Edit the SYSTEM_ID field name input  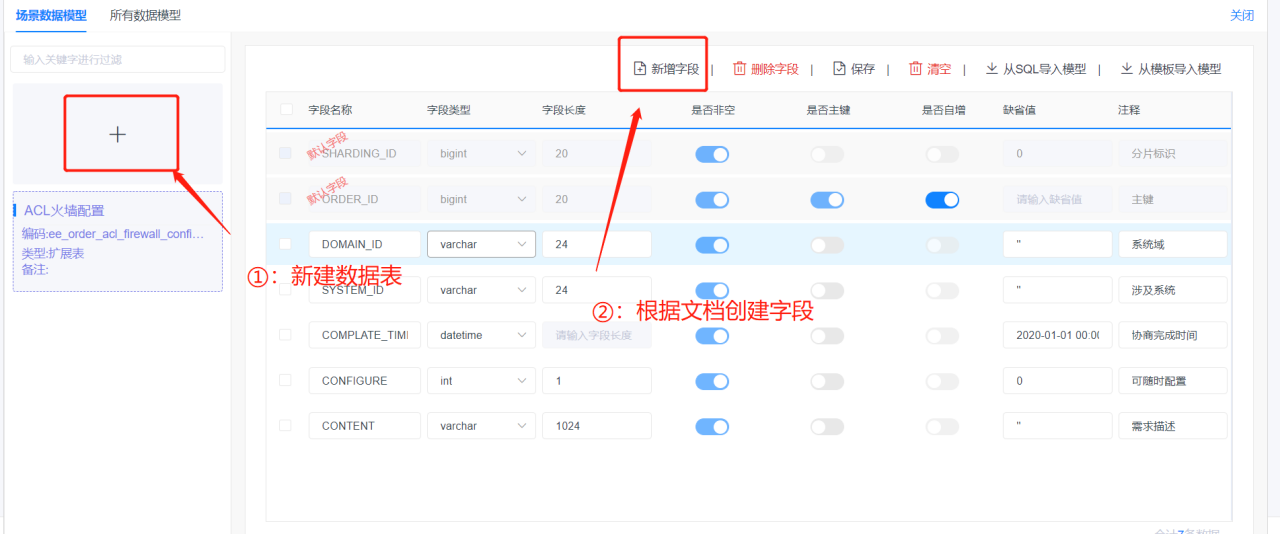(364, 290)
